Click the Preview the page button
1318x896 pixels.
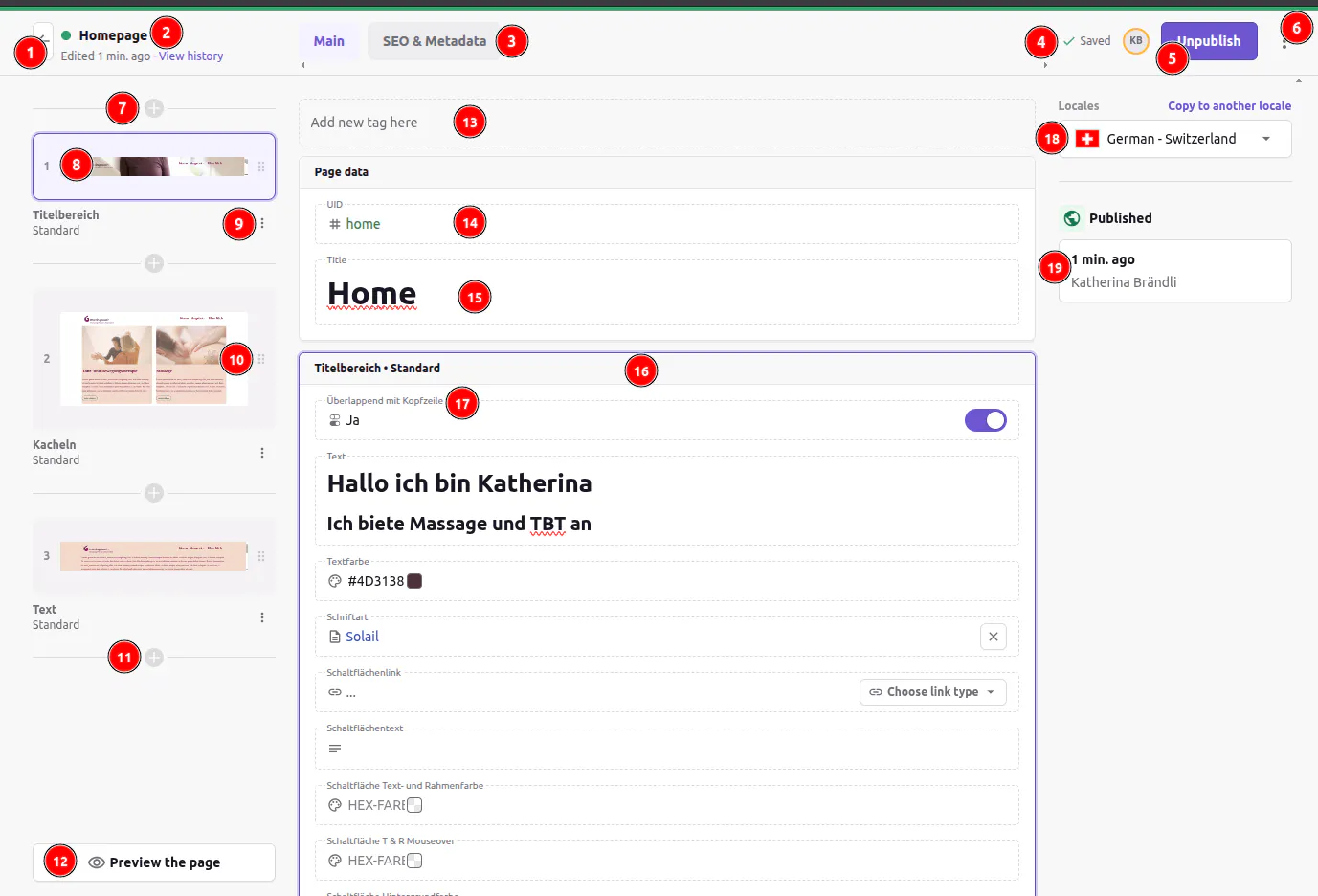(x=154, y=862)
